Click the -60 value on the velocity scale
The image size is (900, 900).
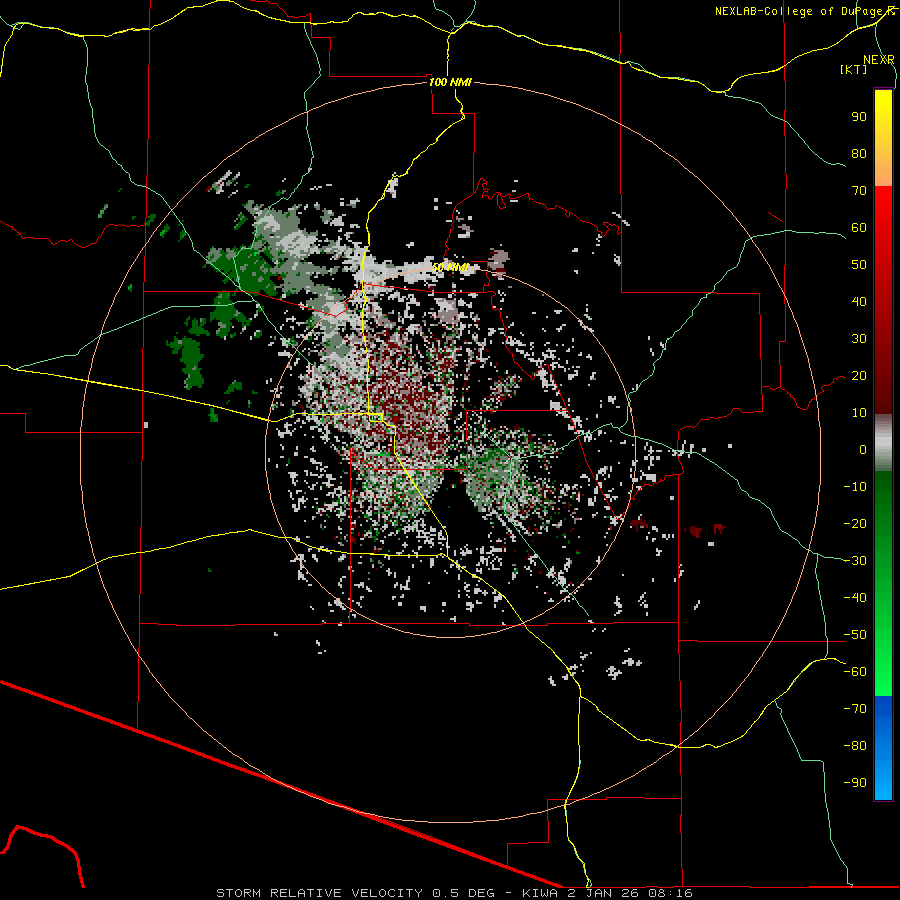pos(855,672)
